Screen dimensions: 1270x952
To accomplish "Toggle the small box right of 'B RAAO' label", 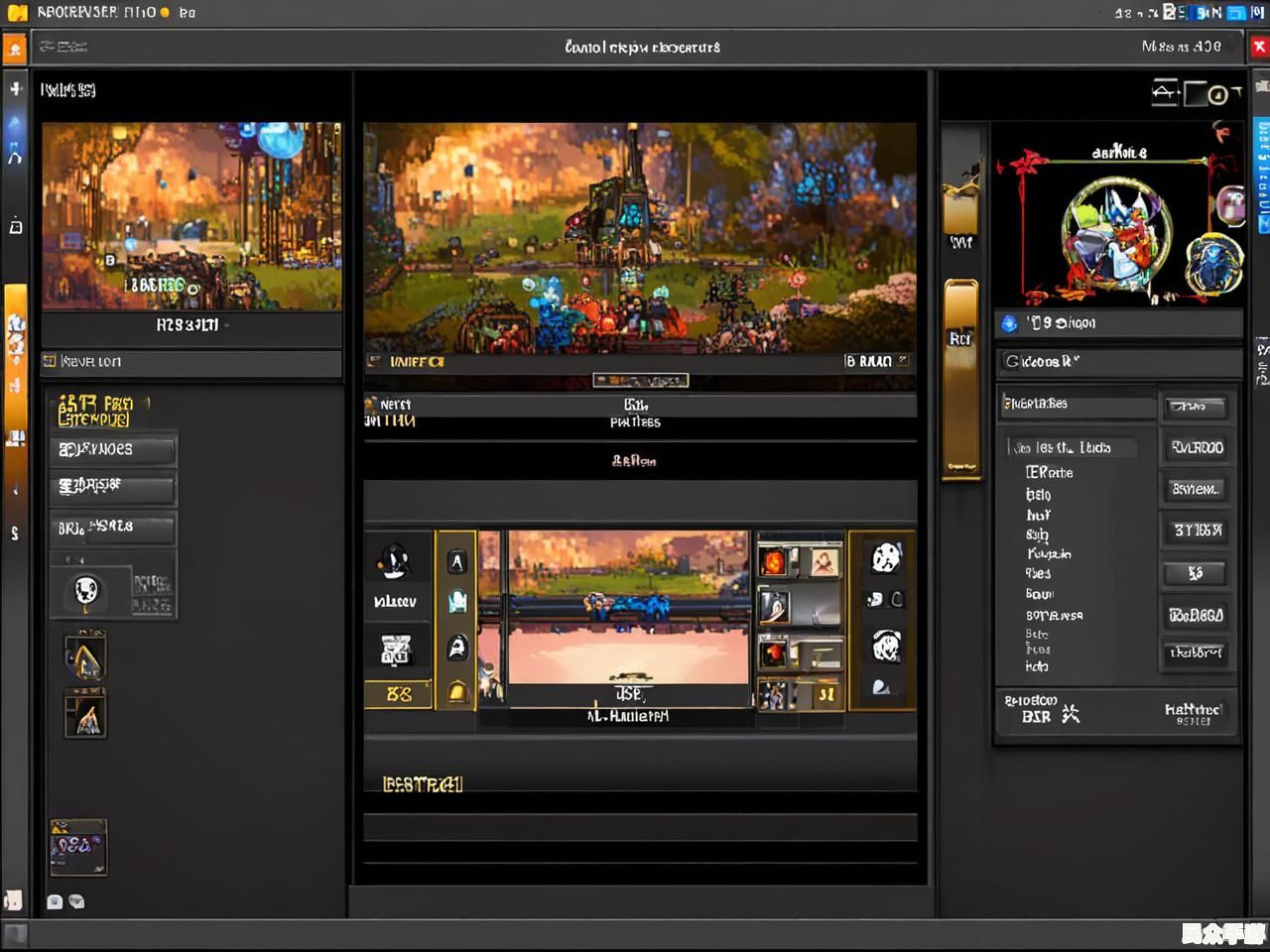I will pyautogui.click(x=903, y=361).
